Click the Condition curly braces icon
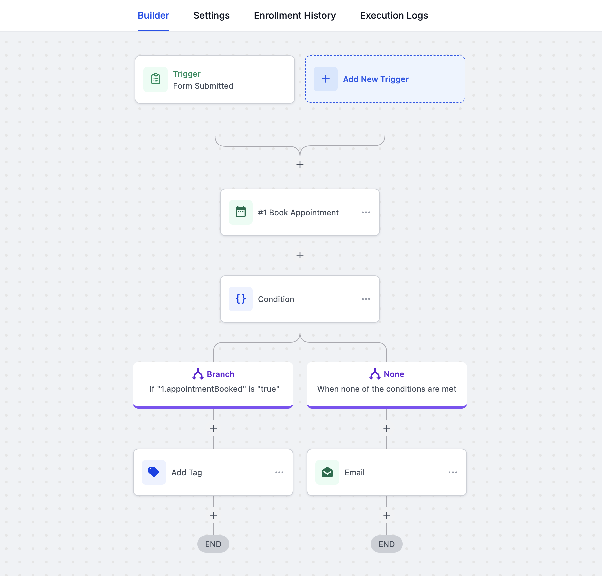The image size is (602, 576). [241, 299]
